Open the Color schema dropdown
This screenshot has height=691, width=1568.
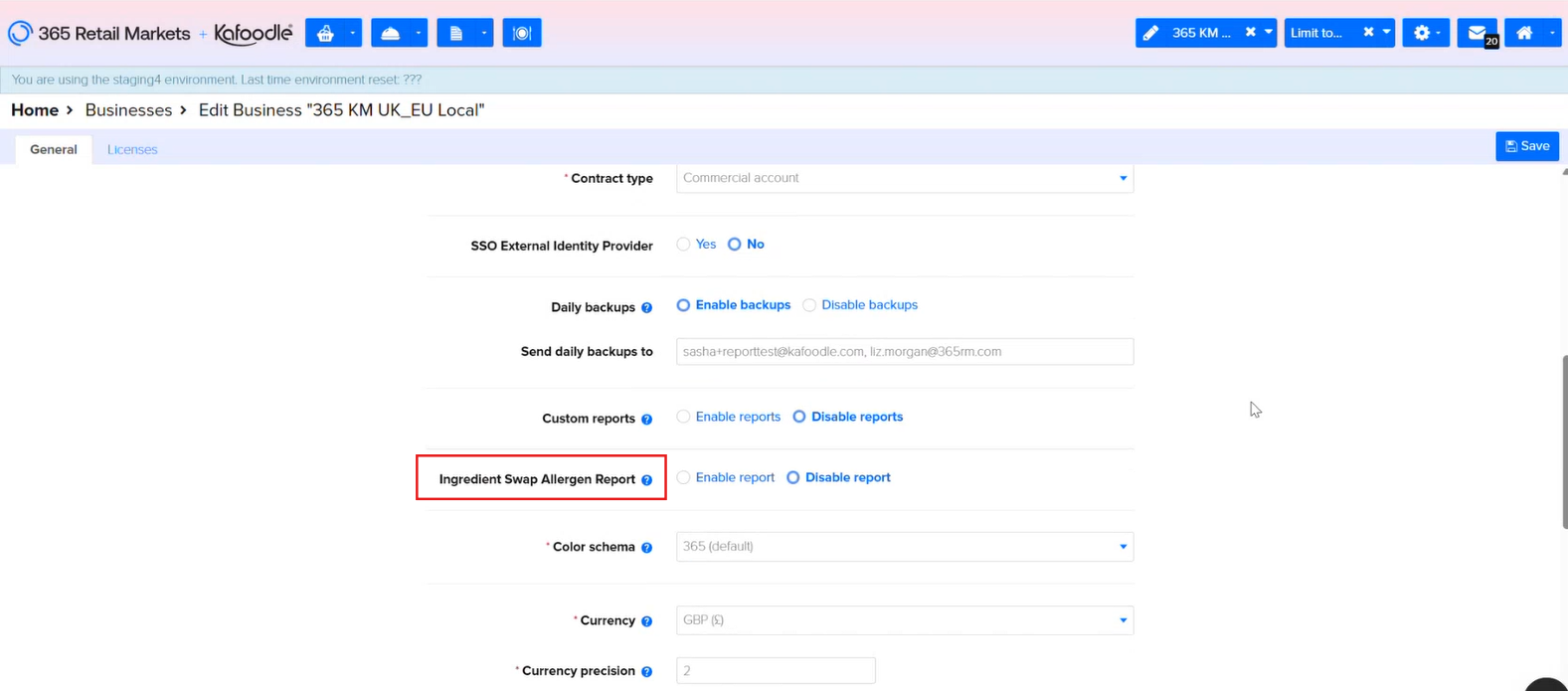(905, 547)
